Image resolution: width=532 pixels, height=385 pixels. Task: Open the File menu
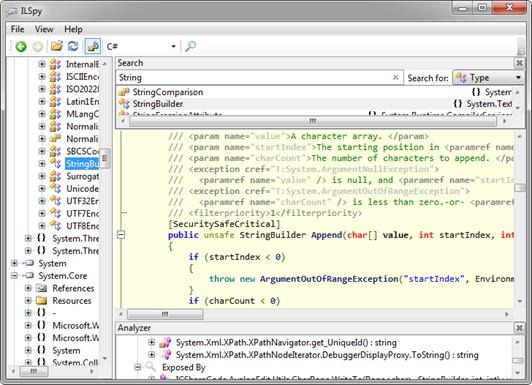click(17, 29)
